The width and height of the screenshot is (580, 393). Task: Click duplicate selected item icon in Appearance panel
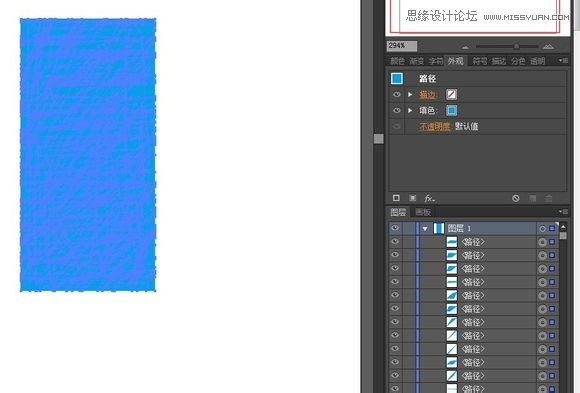click(x=533, y=198)
